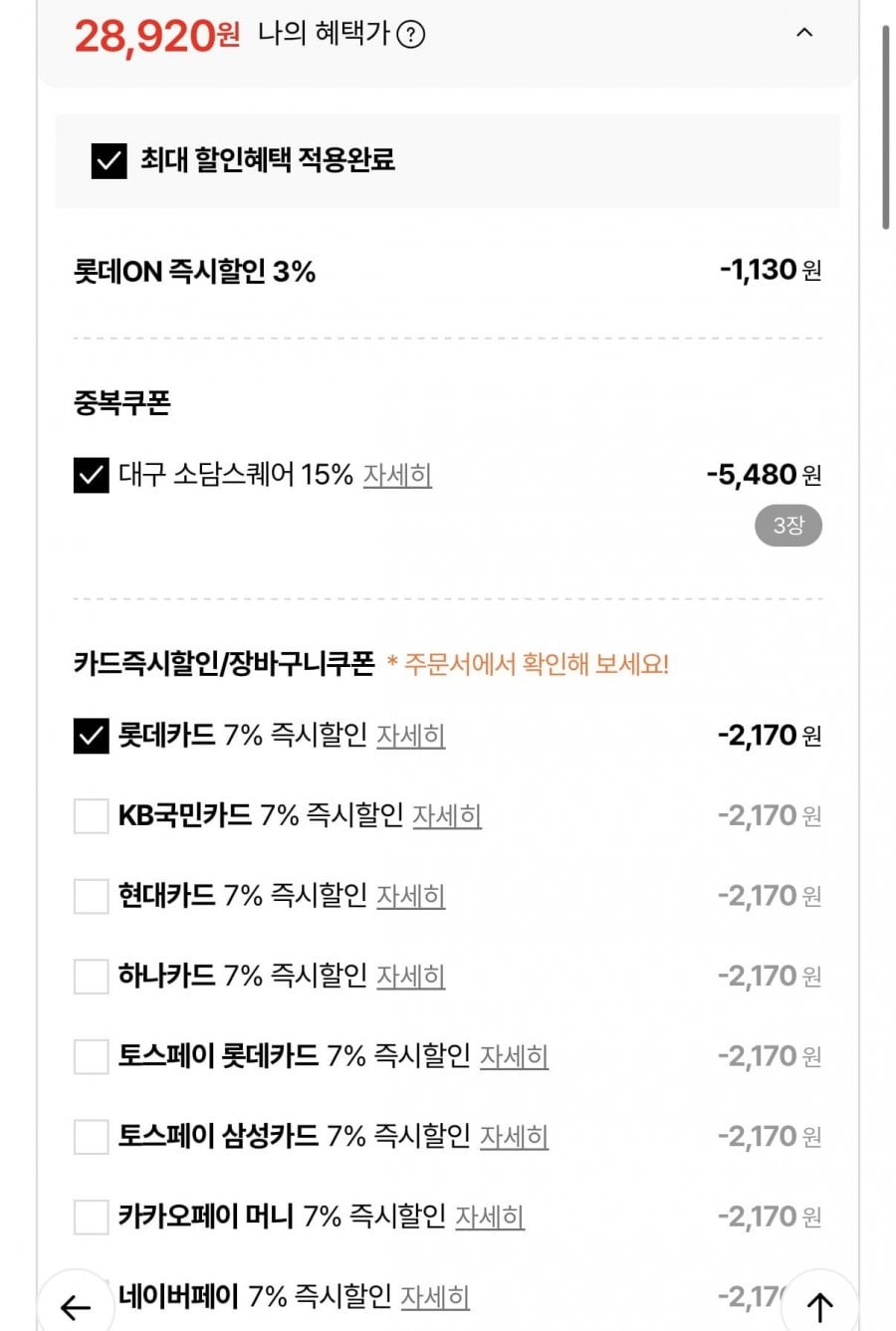
Task: Tick 토스페이 삼성카드 7% discount checkbox
Action: [x=91, y=1137]
